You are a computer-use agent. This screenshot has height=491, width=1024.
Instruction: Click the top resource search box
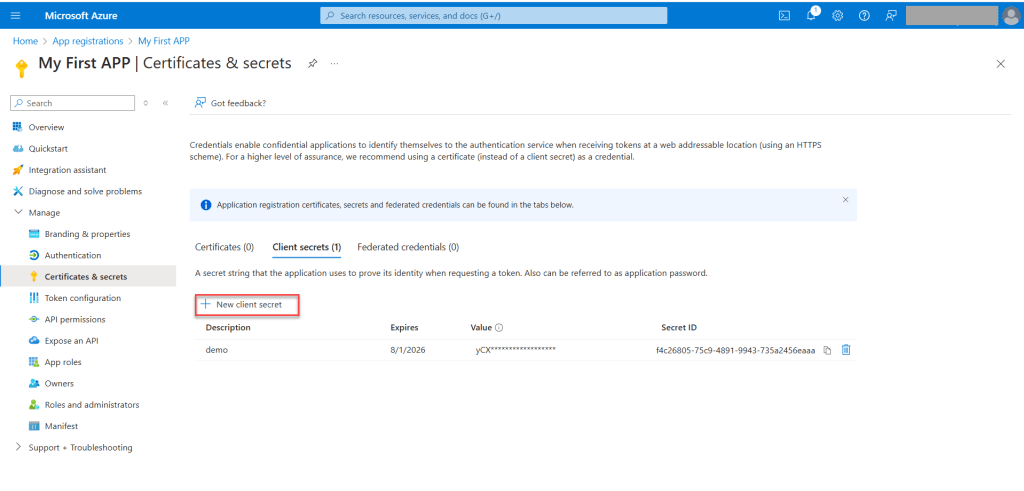494,15
